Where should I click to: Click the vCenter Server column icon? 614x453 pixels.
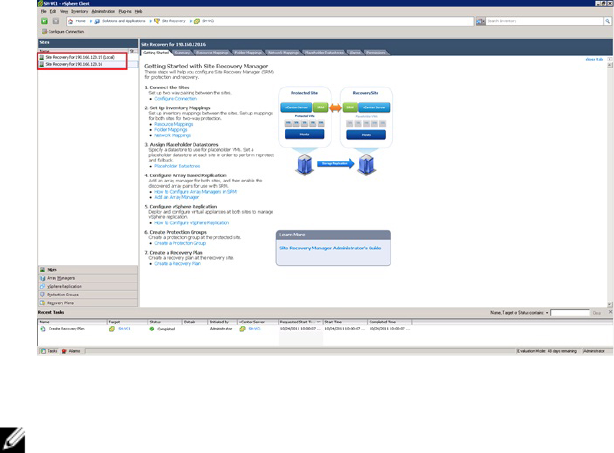(242, 329)
